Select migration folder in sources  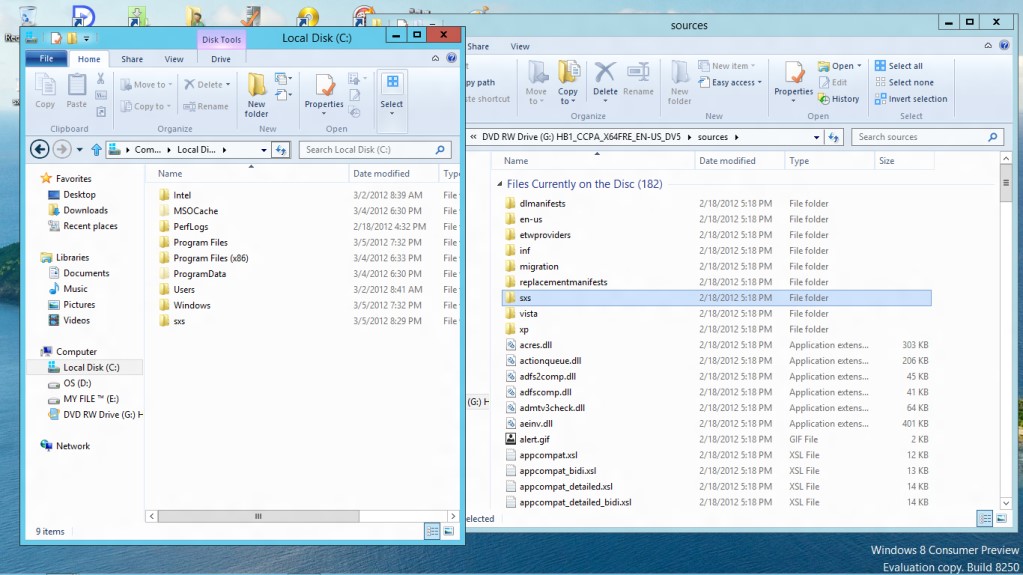pyautogui.click(x=539, y=266)
